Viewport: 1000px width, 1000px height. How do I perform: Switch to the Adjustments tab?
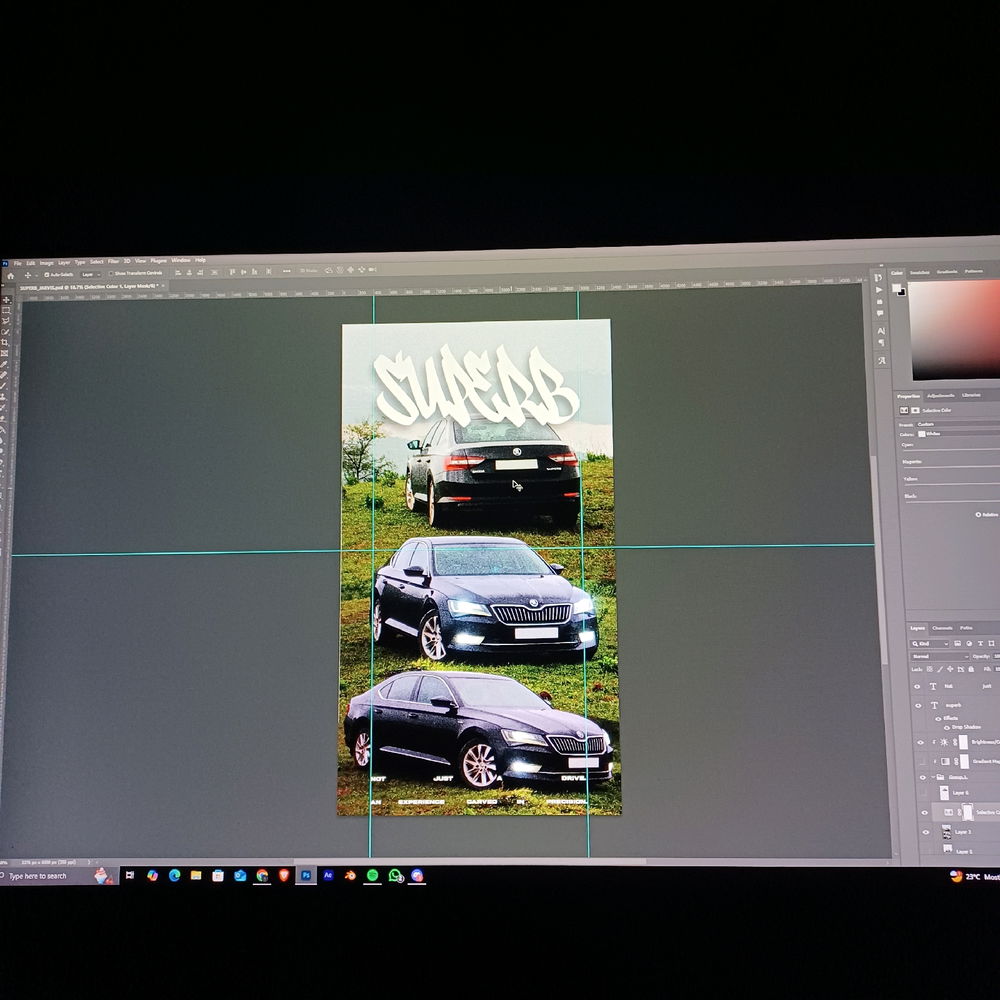pyautogui.click(x=941, y=395)
